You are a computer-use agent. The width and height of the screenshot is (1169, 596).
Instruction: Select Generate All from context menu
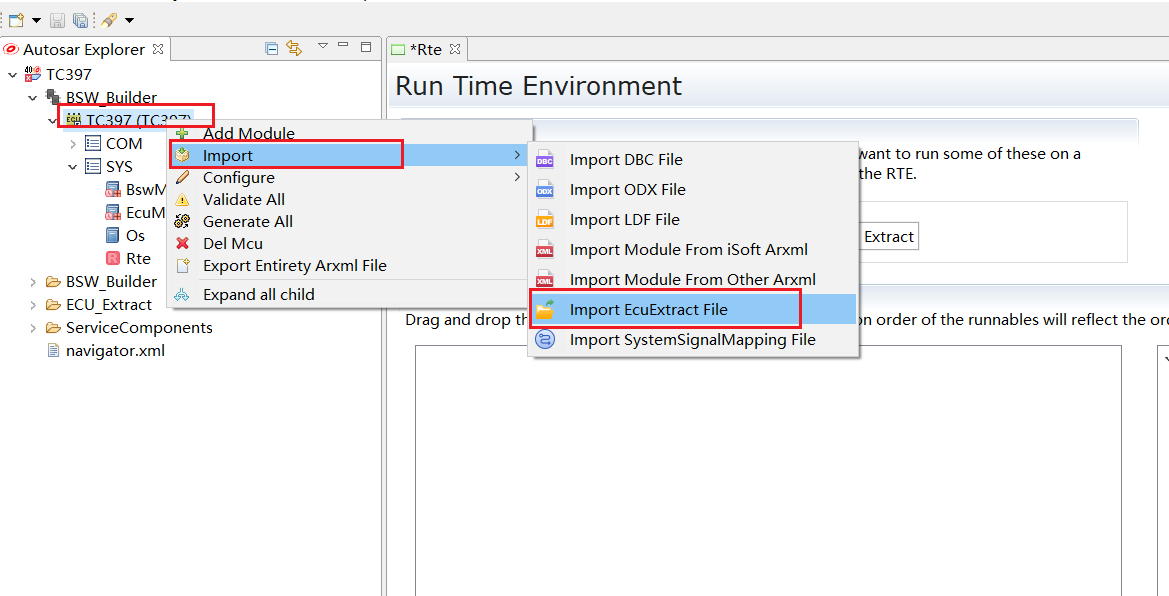click(247, 222)
